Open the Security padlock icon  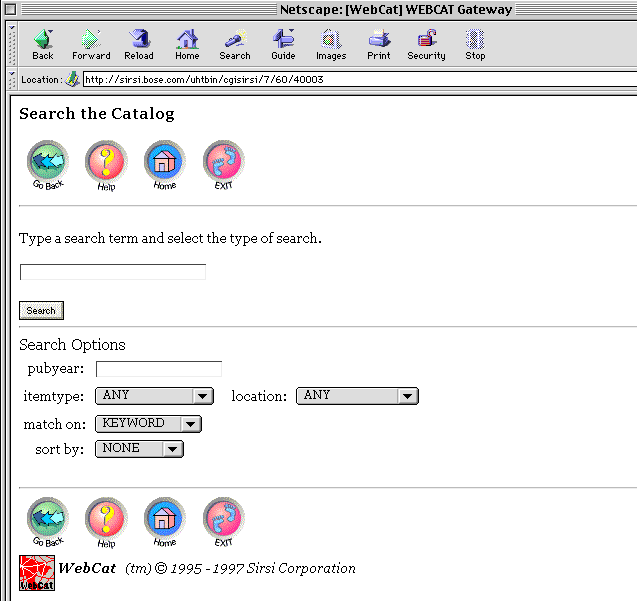(426, 43)
